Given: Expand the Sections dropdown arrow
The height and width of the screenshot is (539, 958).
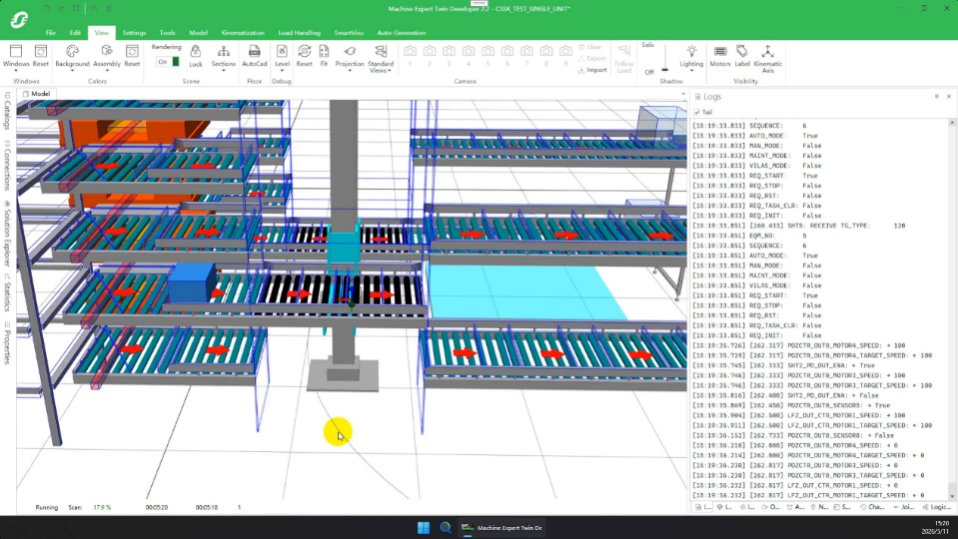Looking at the screenshot, I should [223, 70].
